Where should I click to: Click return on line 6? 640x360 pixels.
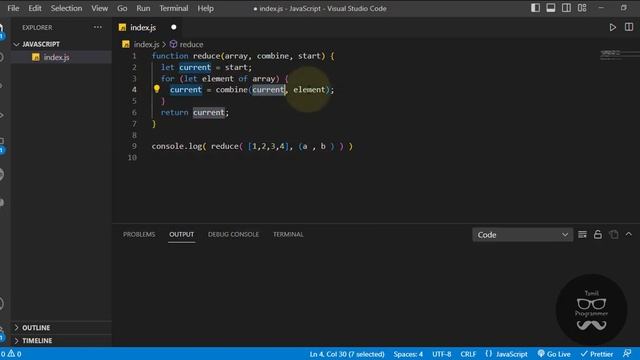tap(174, 112)
